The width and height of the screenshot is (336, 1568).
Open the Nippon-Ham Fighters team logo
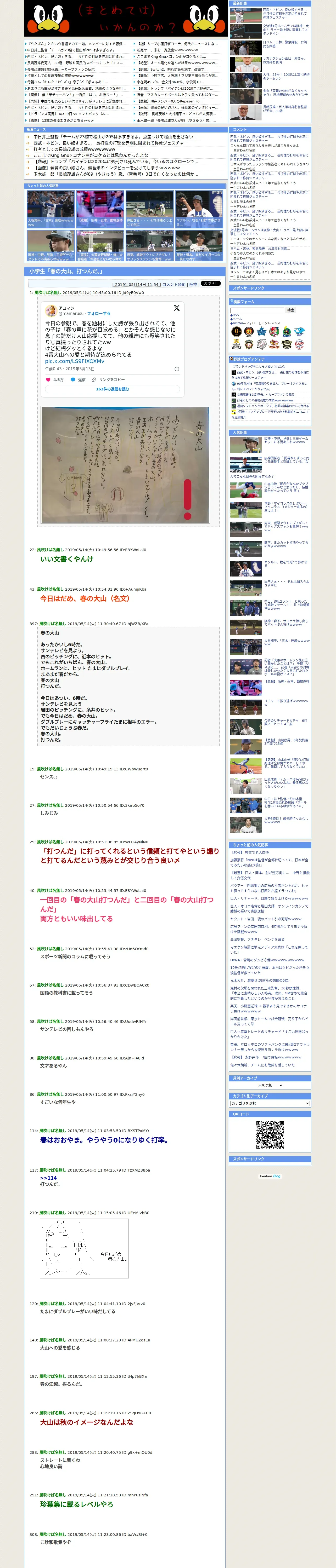coord(249,344)
